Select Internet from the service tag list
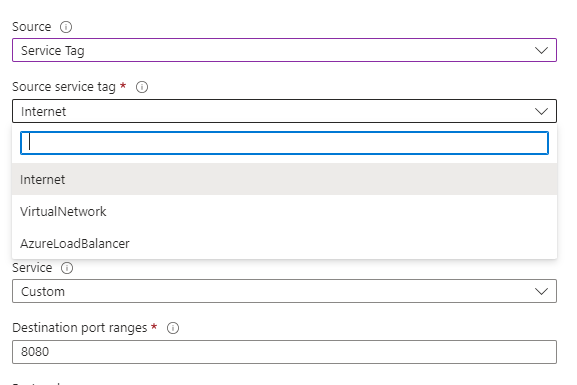The width and height of the screenshot is (577, 385). (x=284, y=179)
